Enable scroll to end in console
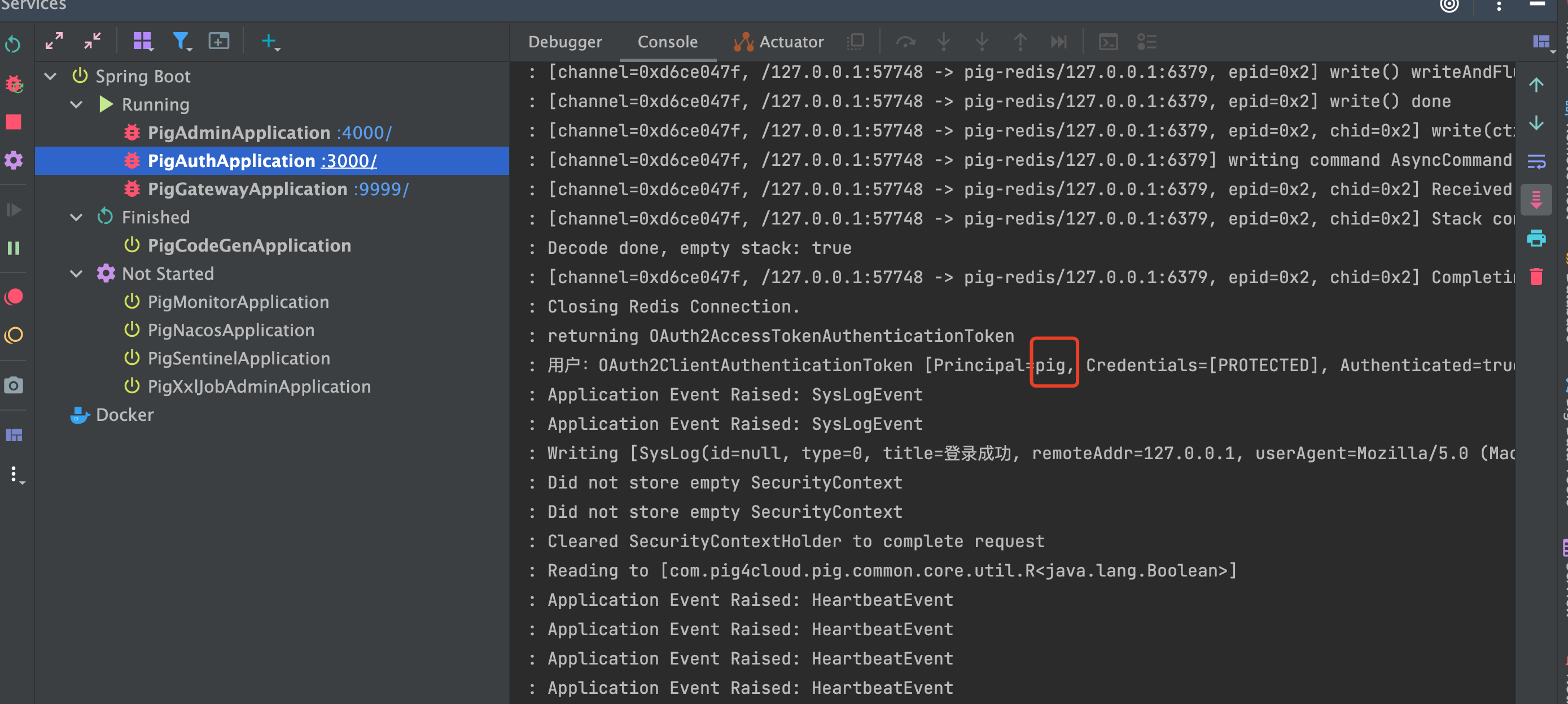Viewport: 1568px width, 704px height. point(1536,199)
